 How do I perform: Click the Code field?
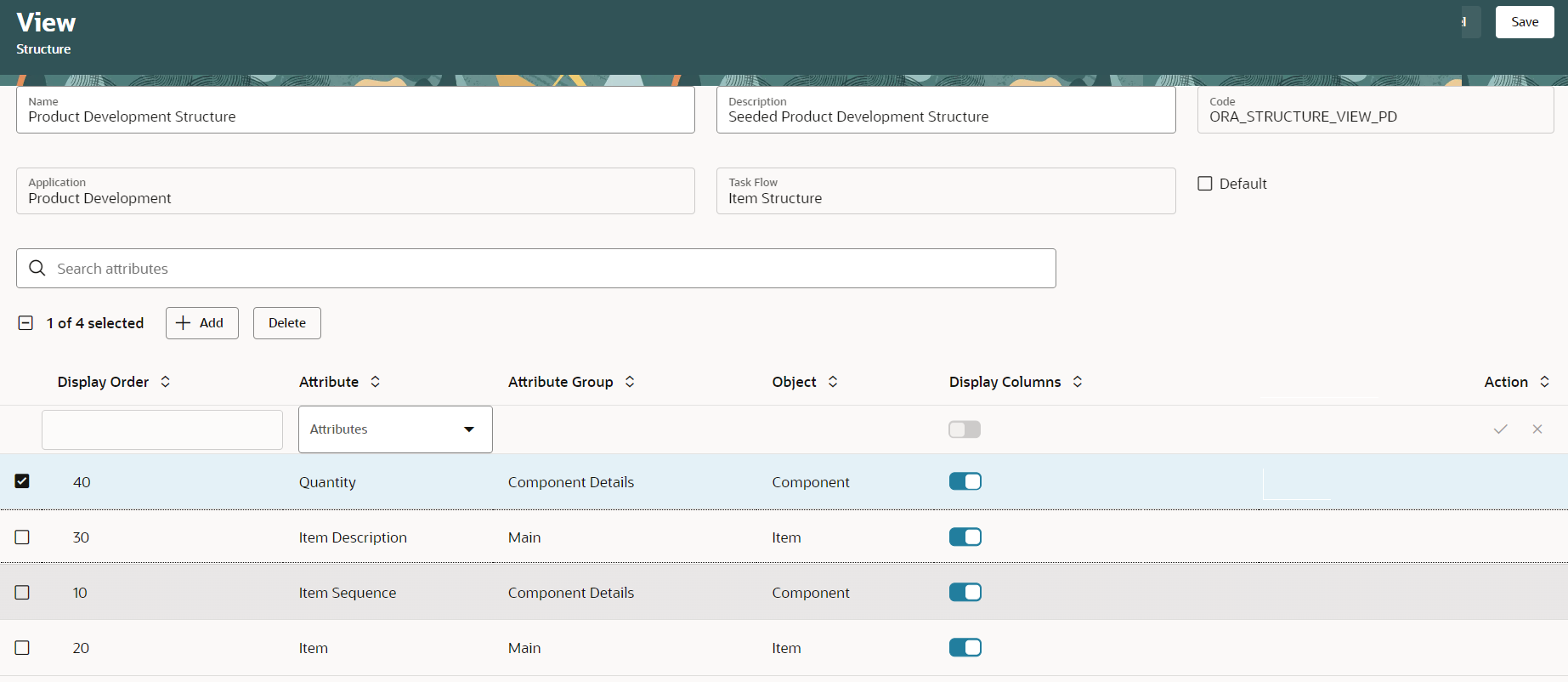tap(1375, 110)
